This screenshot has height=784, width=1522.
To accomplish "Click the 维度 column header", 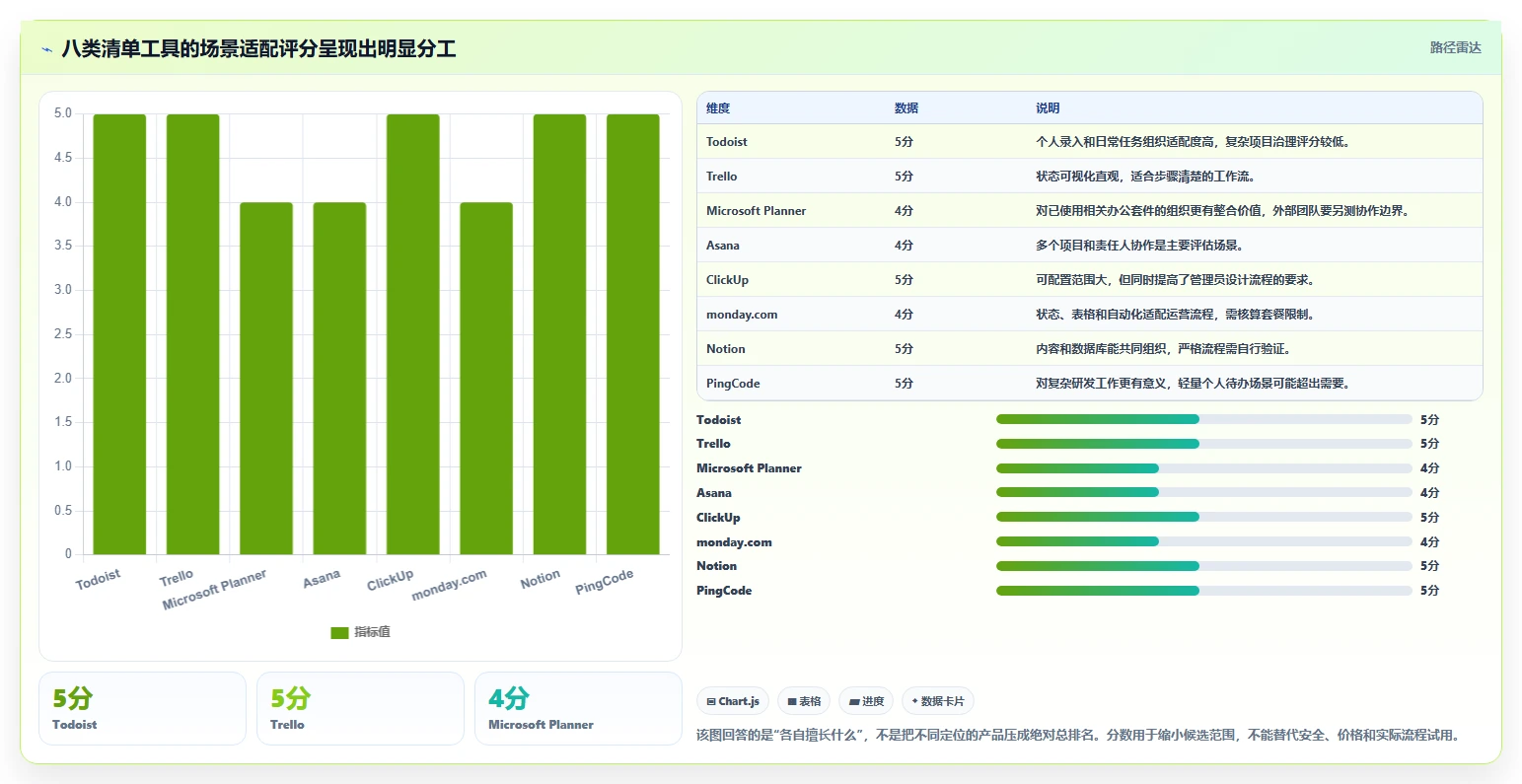I will (718, 108).
